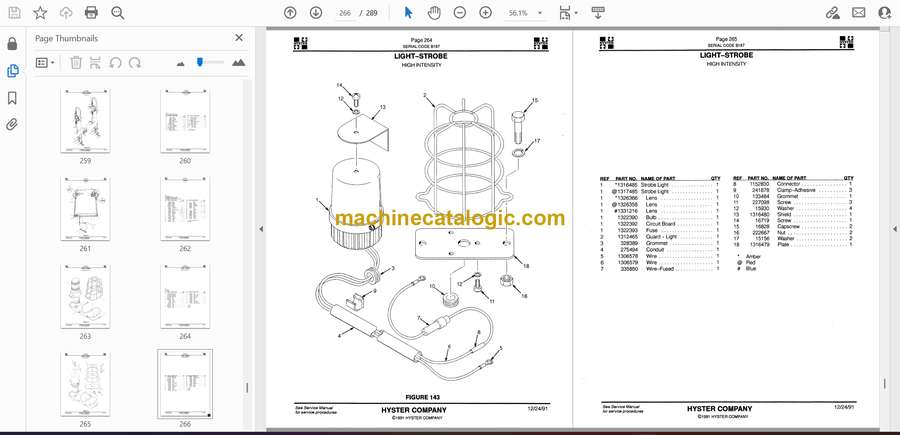
Task: Share a link to the file
Action: 833,13
